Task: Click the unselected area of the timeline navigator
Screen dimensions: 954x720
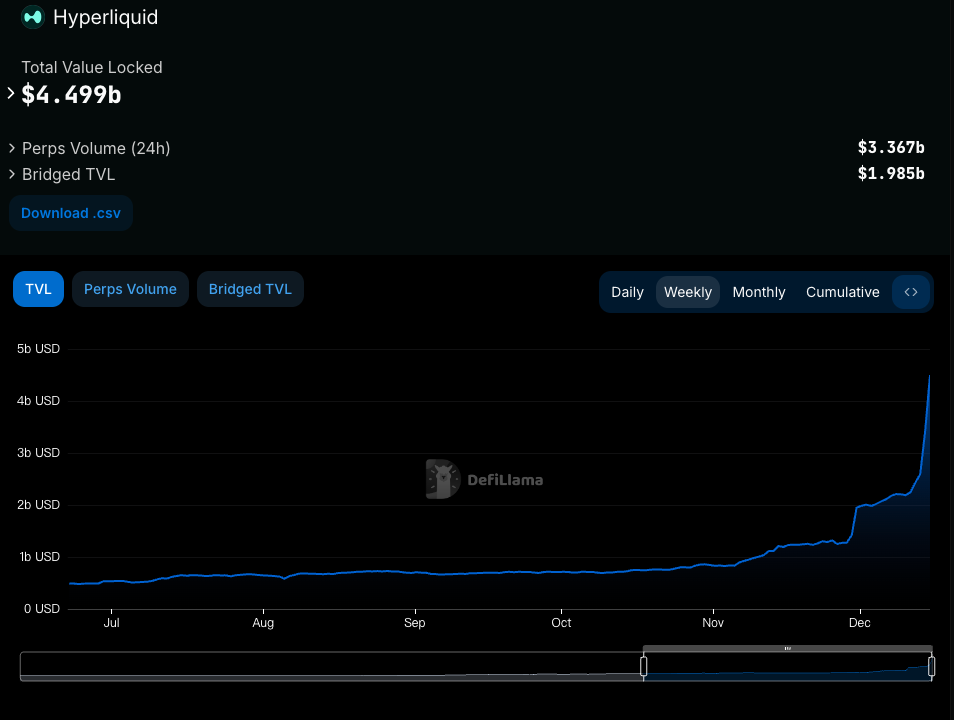Action: (330, 666)
